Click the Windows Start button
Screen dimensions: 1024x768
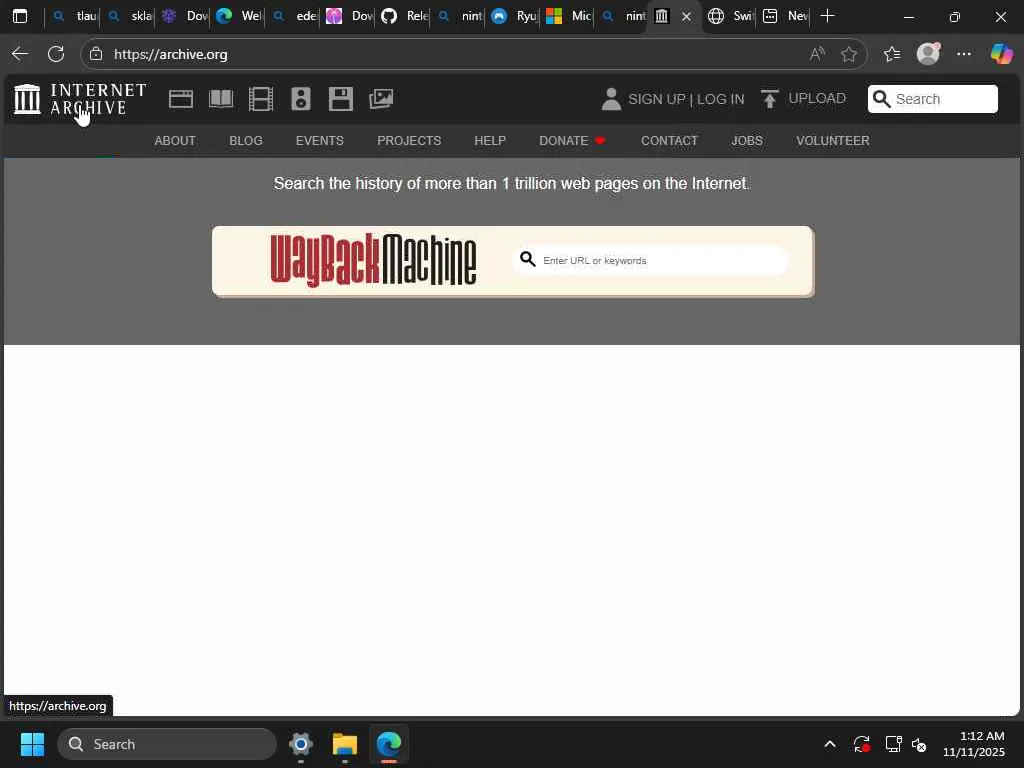pyautogui.click(x=32, y=744)
